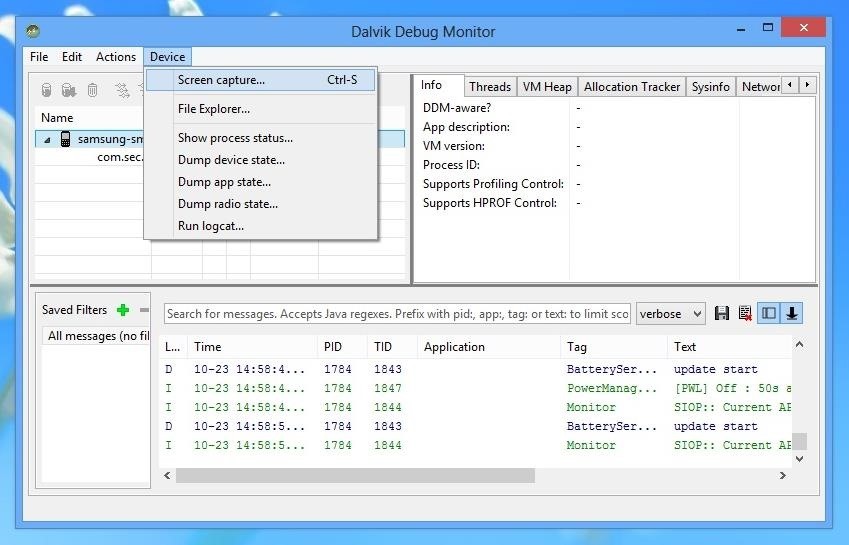Click the logcat vertical scrollbar up arrow
The width and height of the screenshot is (849, 545).
[799, 345]
